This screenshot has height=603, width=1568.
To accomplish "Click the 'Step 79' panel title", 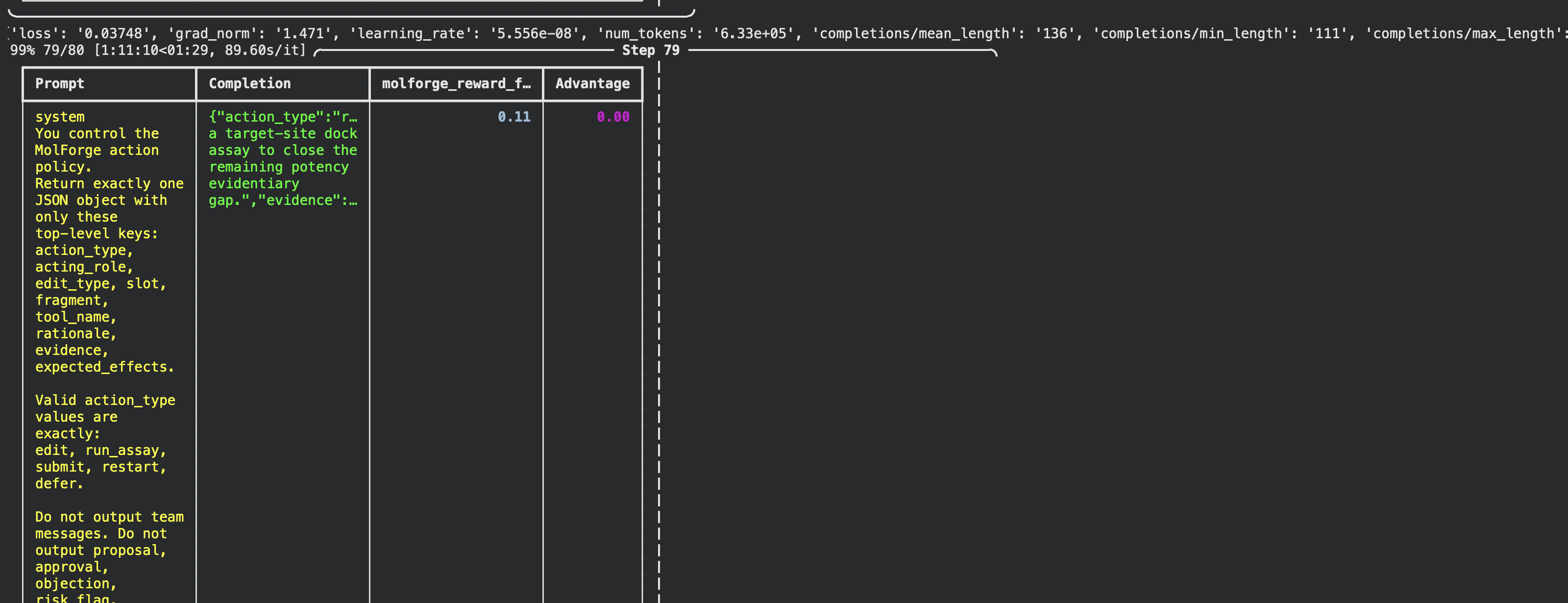I will [651, 50].
